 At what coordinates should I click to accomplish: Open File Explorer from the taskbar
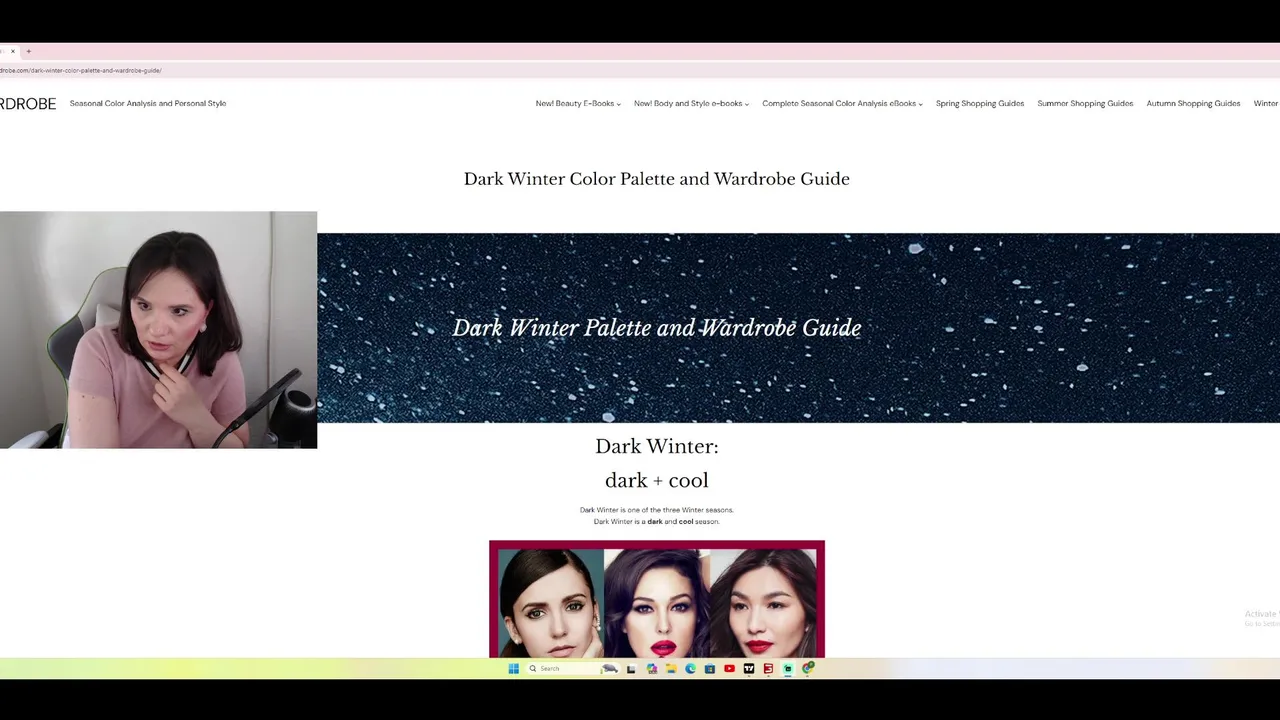point(671,668)
